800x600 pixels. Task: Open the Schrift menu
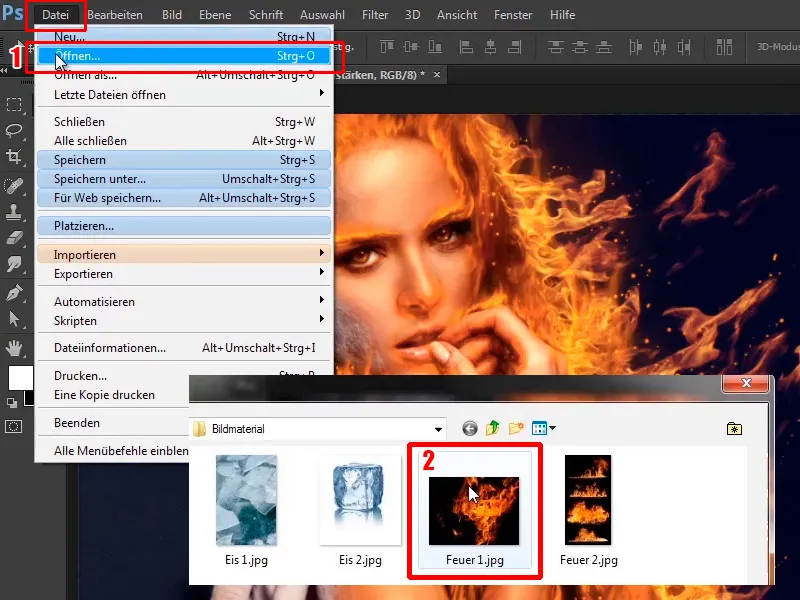(x=266, y=15)
